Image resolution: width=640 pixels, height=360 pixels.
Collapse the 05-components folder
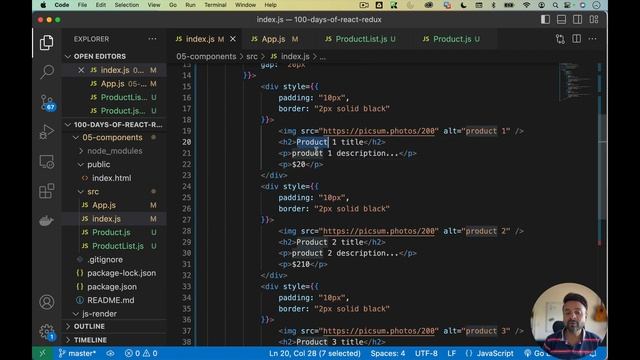[x=76, y=138]
